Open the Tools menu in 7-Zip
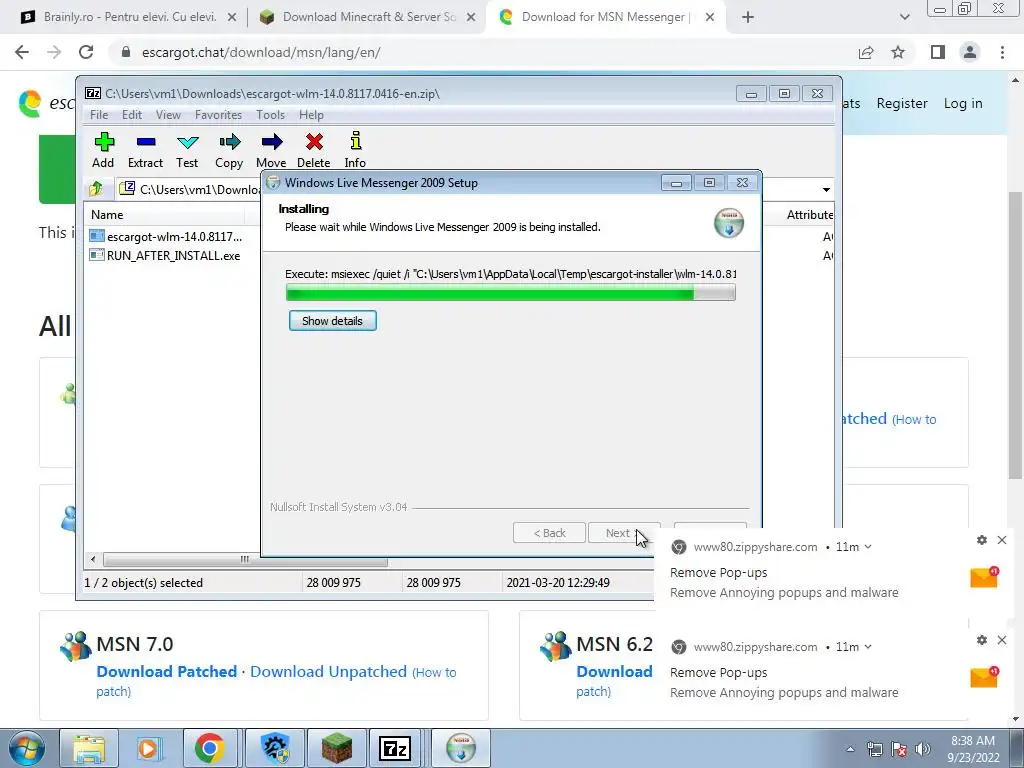The height and width of the screenshot is (768, 1024). pyautogui.click(x=270, y=115)
